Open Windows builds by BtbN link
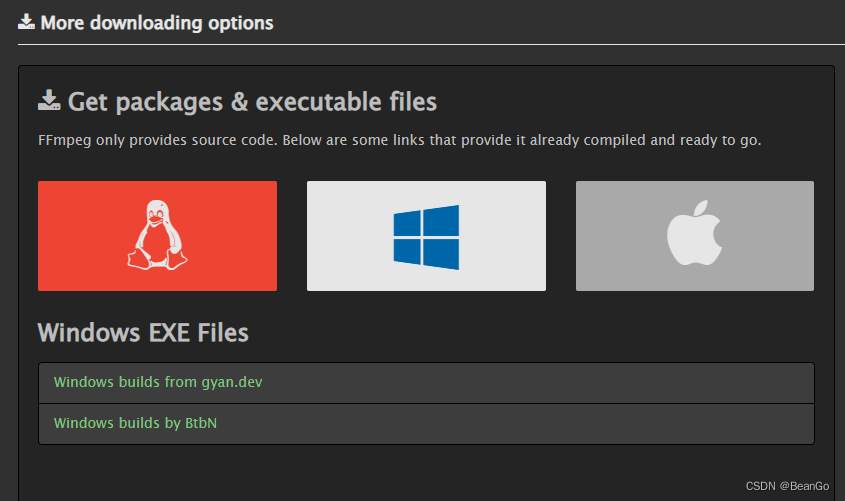 click(135, 423)
